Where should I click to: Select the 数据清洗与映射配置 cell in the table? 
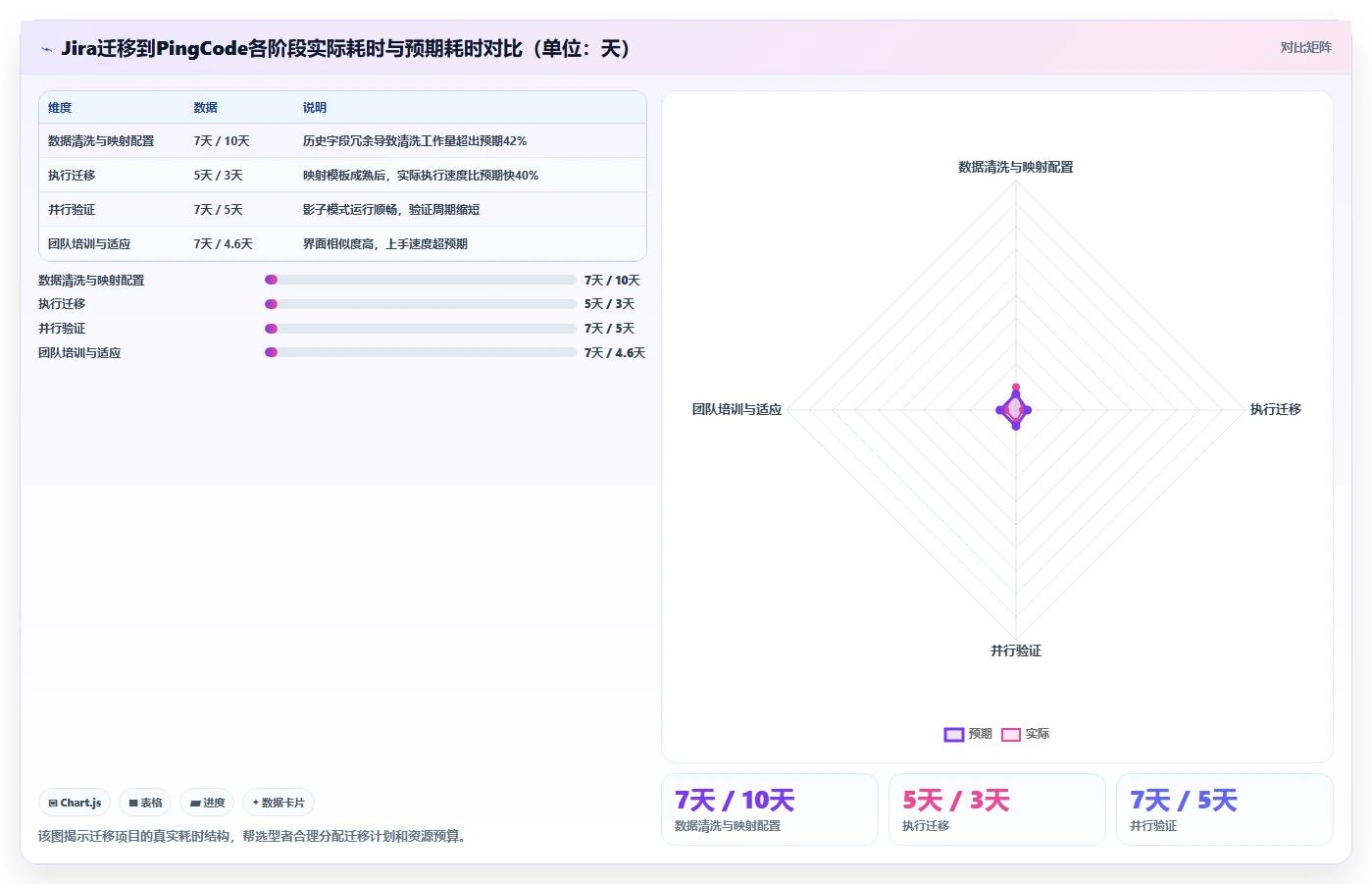pos(101,141)
